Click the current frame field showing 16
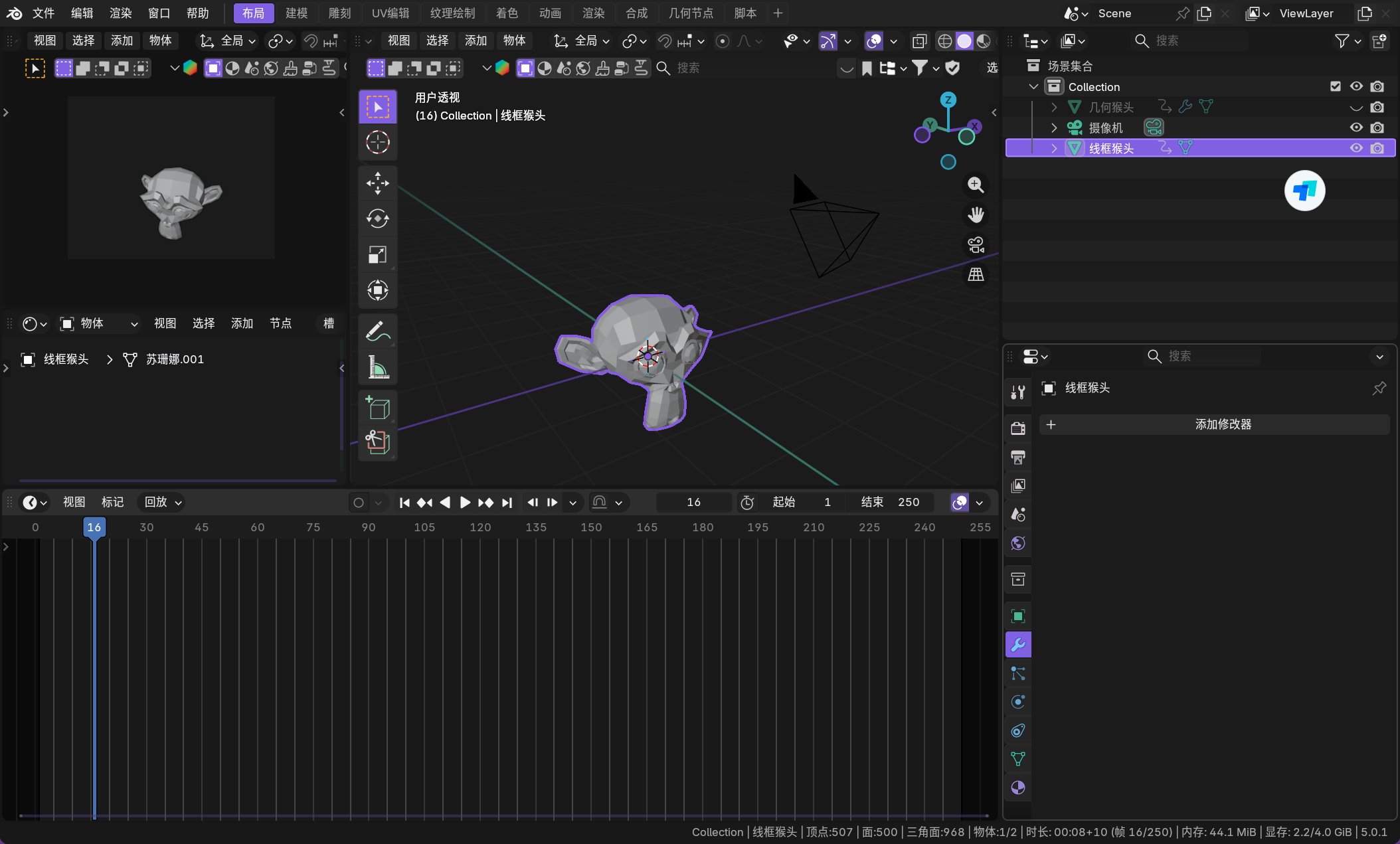Image resolution: width=1400 pixels, height=844 pixels. [693, 502]
